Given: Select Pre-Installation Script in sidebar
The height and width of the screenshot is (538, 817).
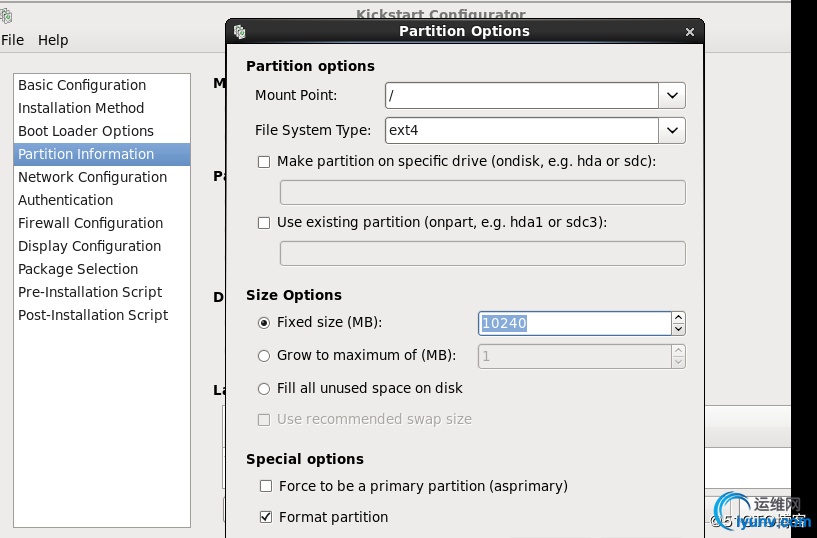Looking at the screenshot, I should 102,292.
